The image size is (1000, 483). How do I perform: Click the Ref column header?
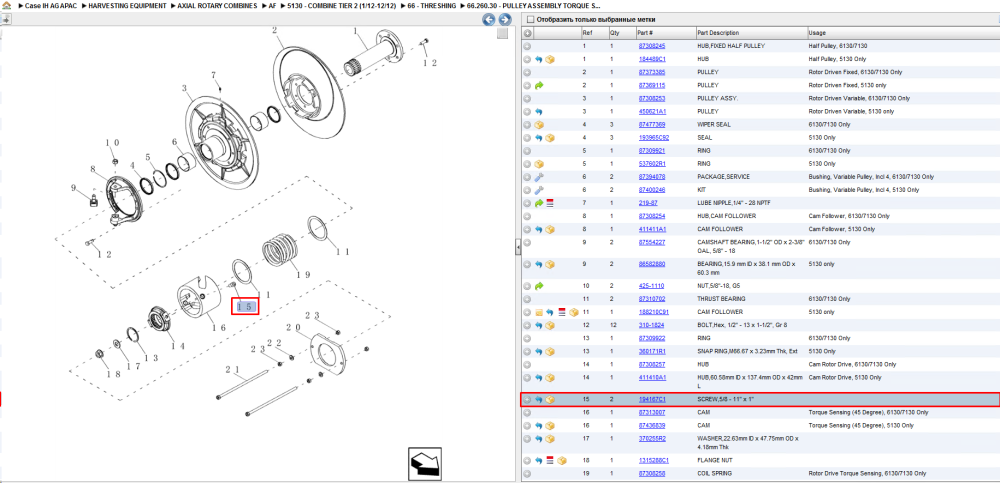click(x=594, y=33)
